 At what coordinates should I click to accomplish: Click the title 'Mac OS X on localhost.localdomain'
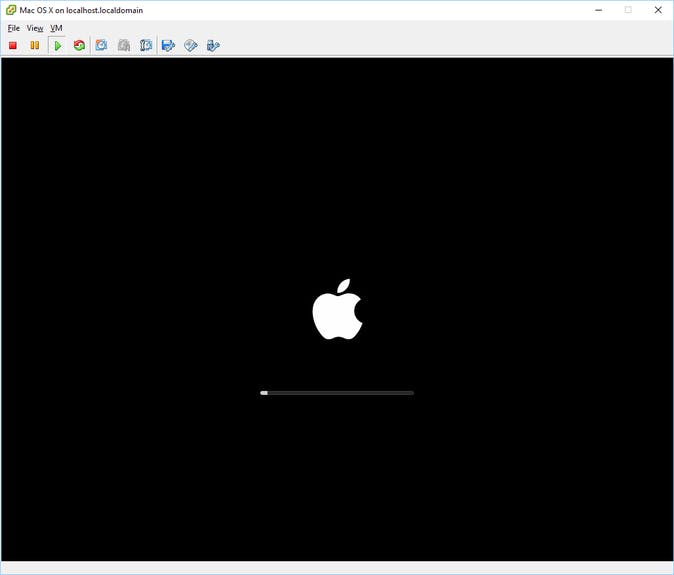pos(81,10)
